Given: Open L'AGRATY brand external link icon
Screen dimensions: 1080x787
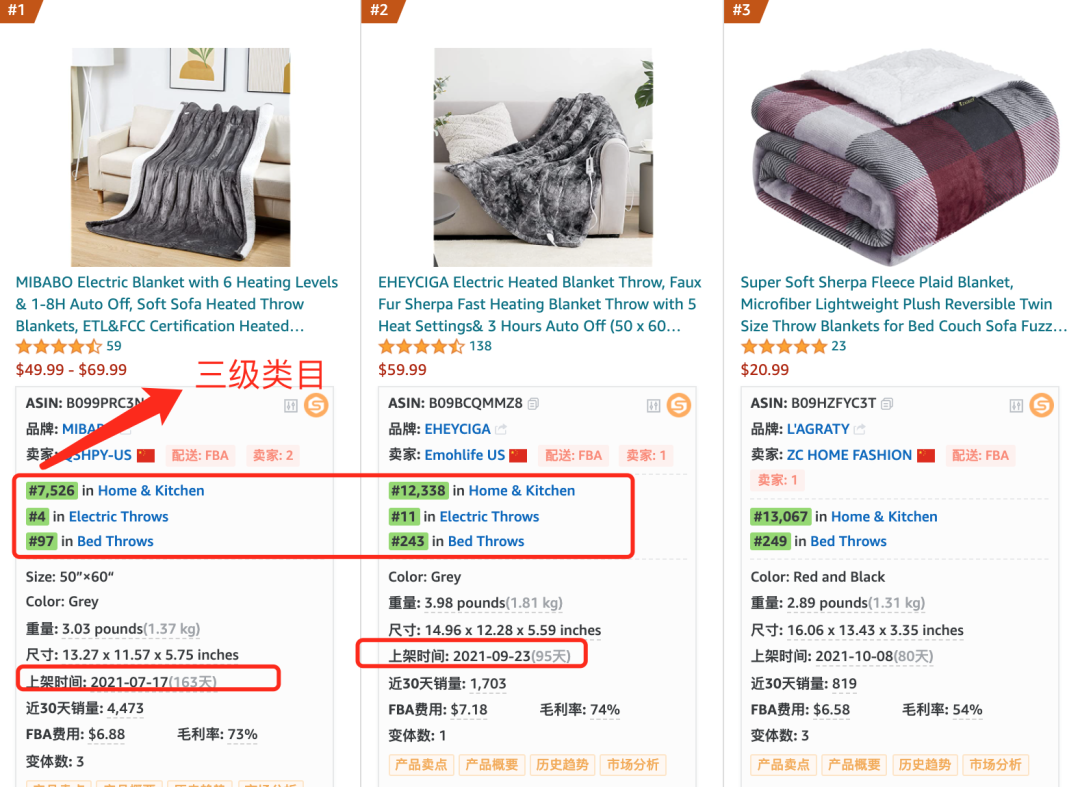Looking at the screenshot, I should [860, 429].
